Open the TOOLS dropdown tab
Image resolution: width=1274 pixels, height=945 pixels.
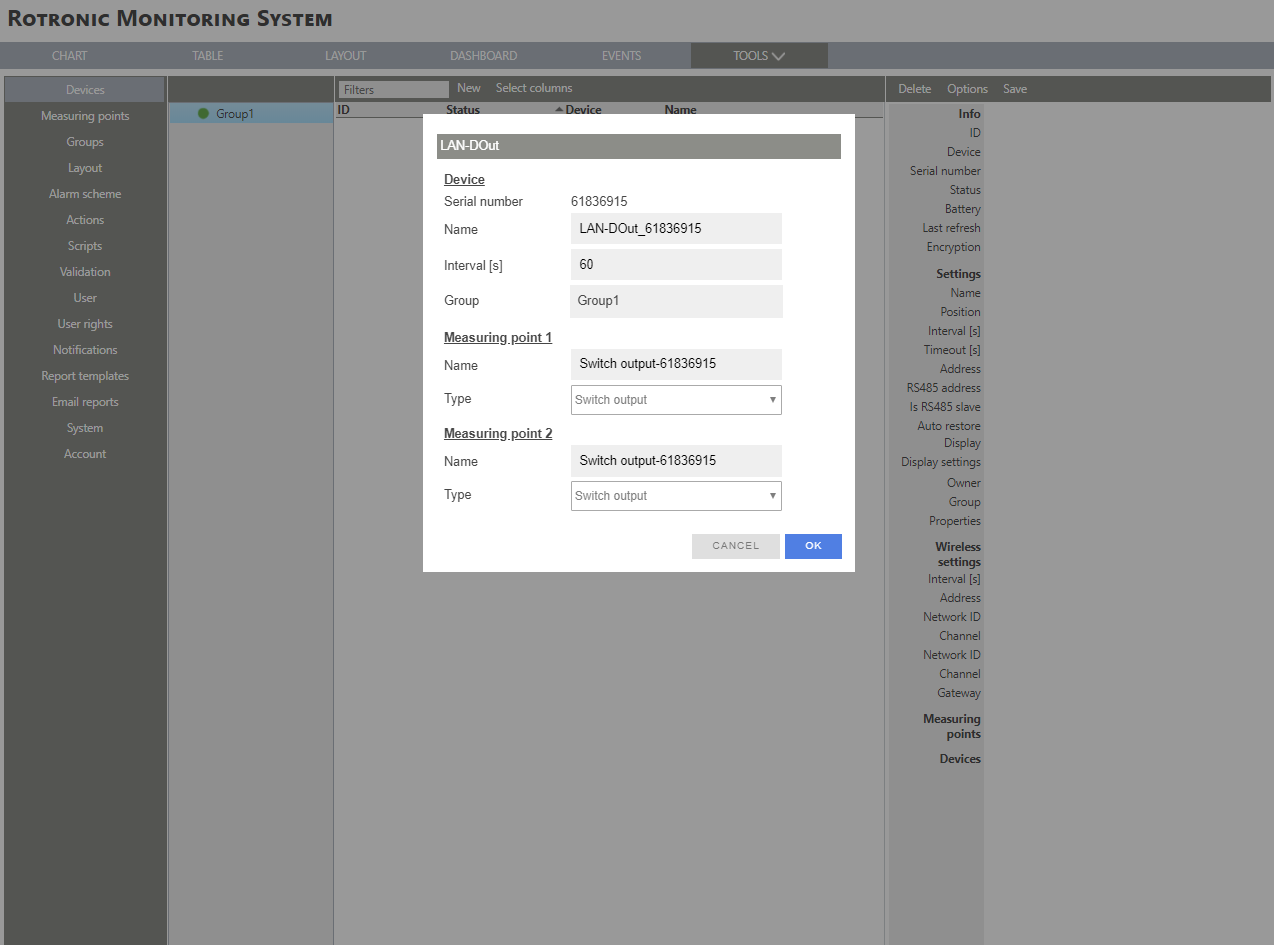(x=759, y=56)
